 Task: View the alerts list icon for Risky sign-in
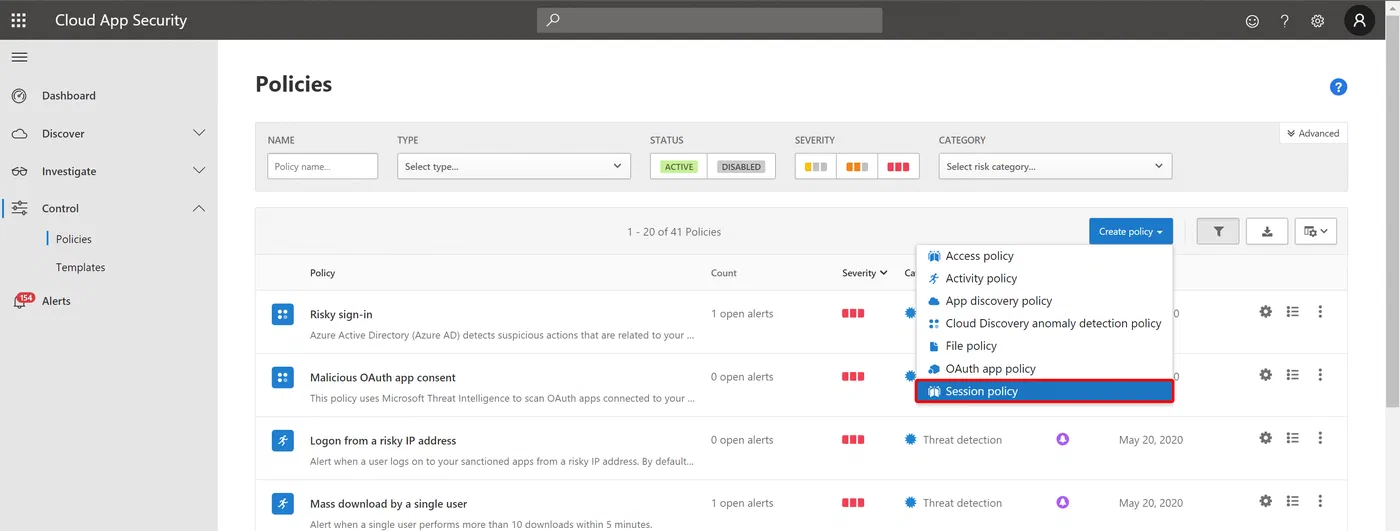click(1293, 312)
